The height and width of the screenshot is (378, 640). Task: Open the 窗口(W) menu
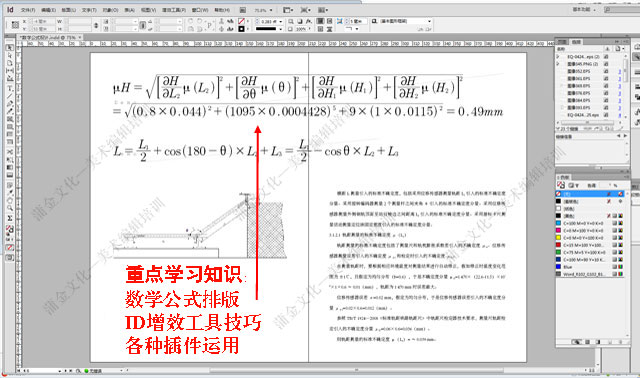click(x=200, y=10)
